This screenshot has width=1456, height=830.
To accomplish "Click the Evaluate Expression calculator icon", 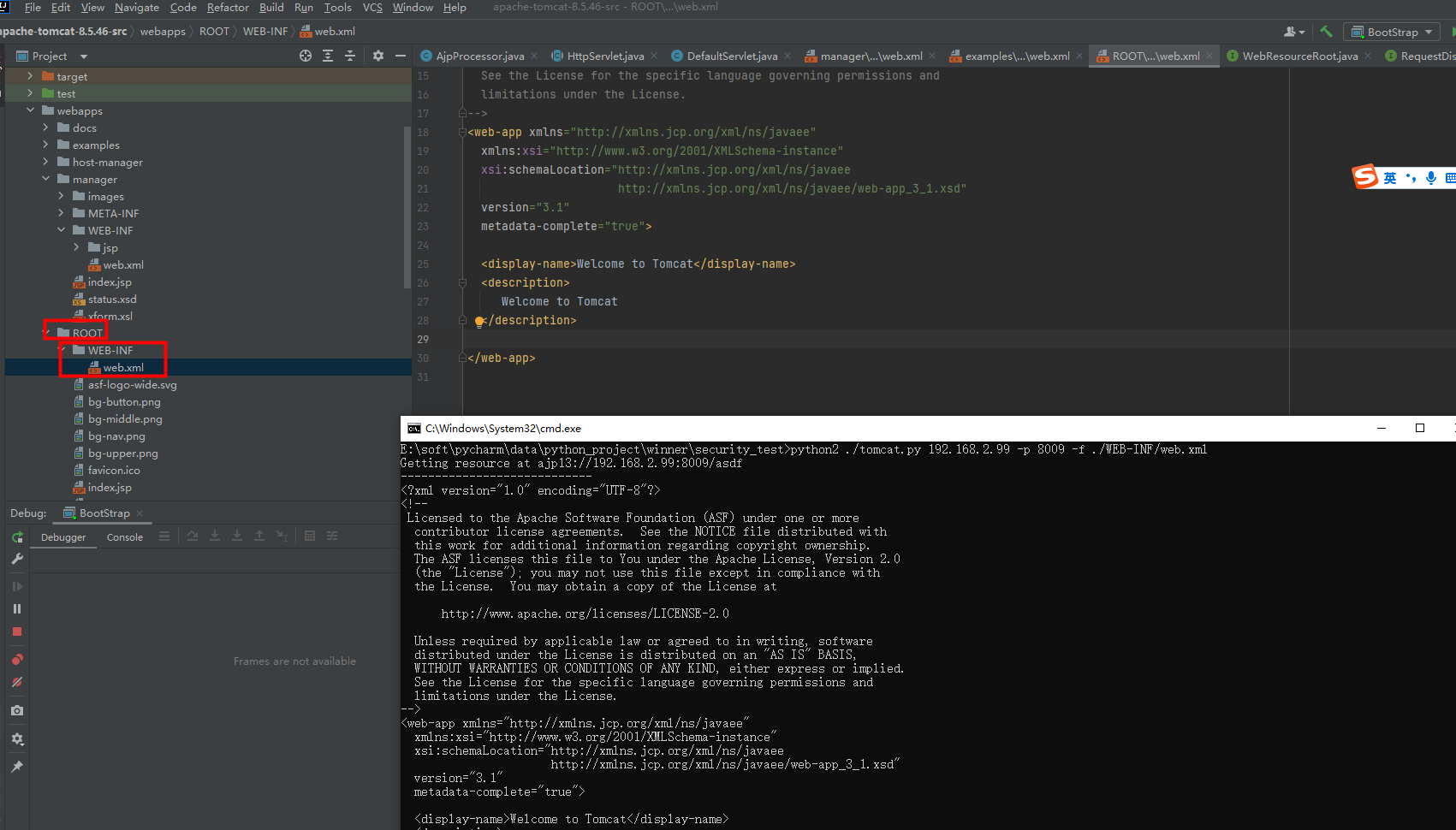I will (x=310, y=537).
